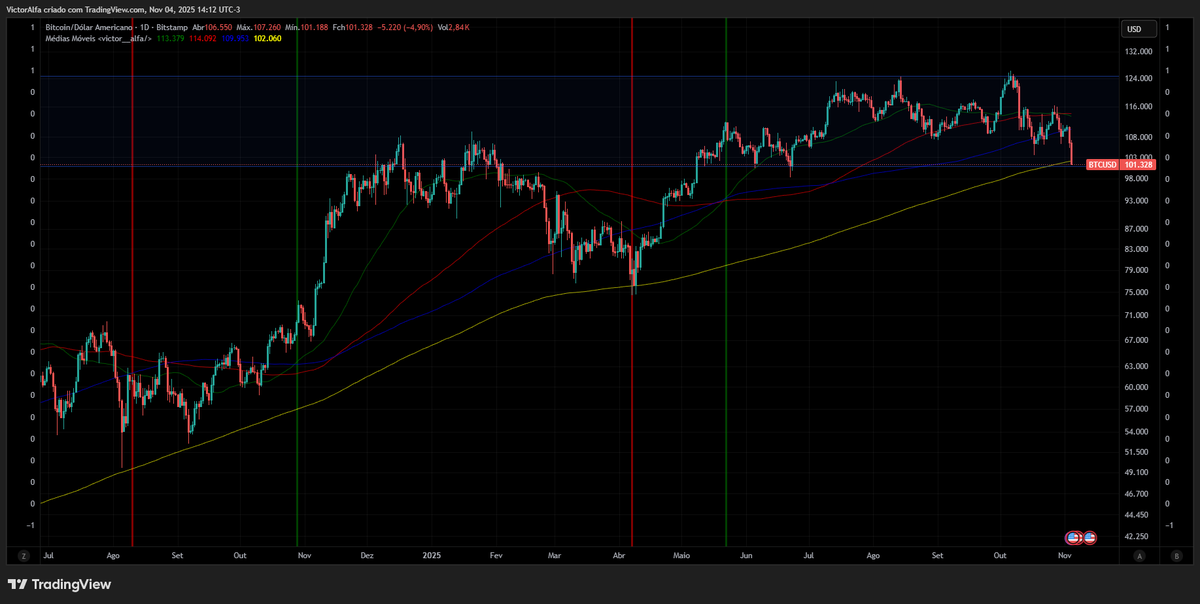This screenshot has width=1200, height=604.
Task: Click the open price Abr 106.550
Action: pos(212,27)
